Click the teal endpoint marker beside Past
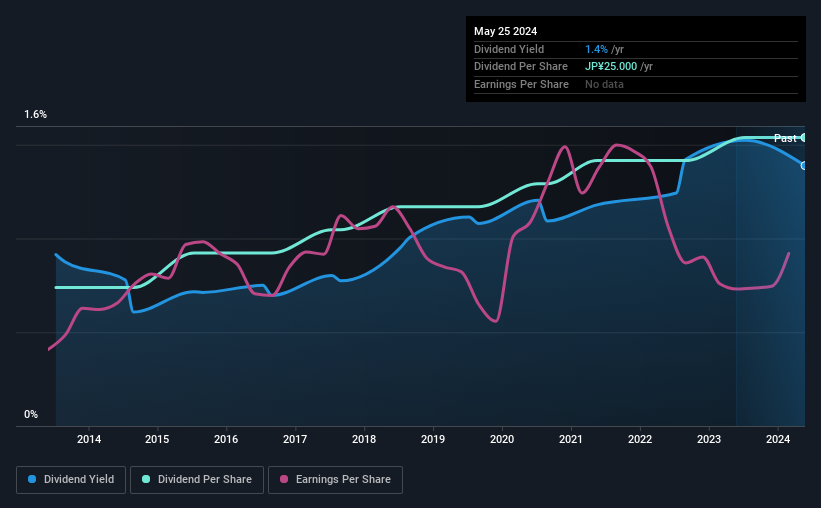Image resolution: width=821 pixels, height=508 pixels. pos(804,138)
